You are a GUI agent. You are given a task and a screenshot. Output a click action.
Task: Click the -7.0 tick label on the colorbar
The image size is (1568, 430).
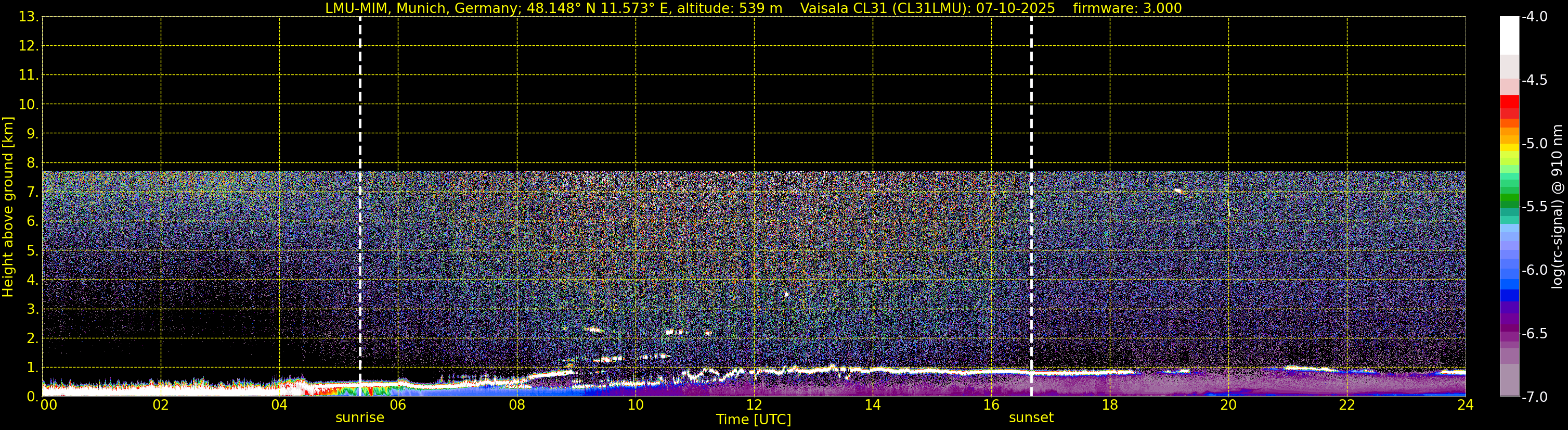pyautogui.click(x=1534, y=397)
